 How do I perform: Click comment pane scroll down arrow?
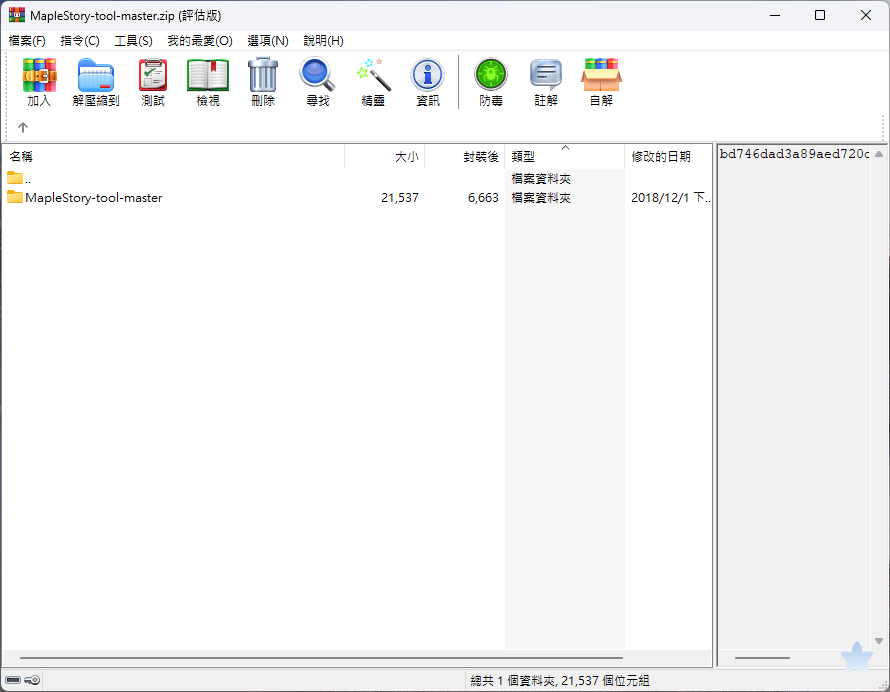pos(879,641)
